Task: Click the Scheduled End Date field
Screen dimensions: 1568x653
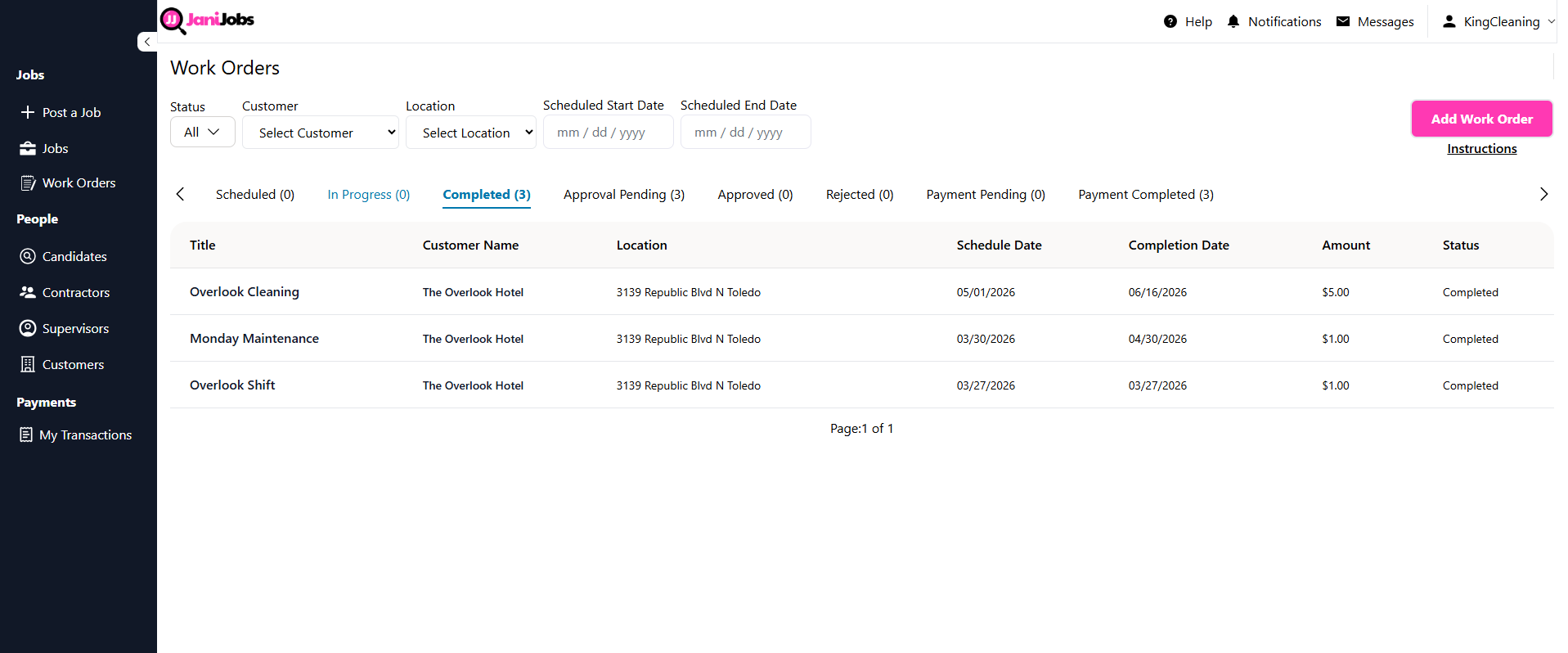Action: coord(746,132)
